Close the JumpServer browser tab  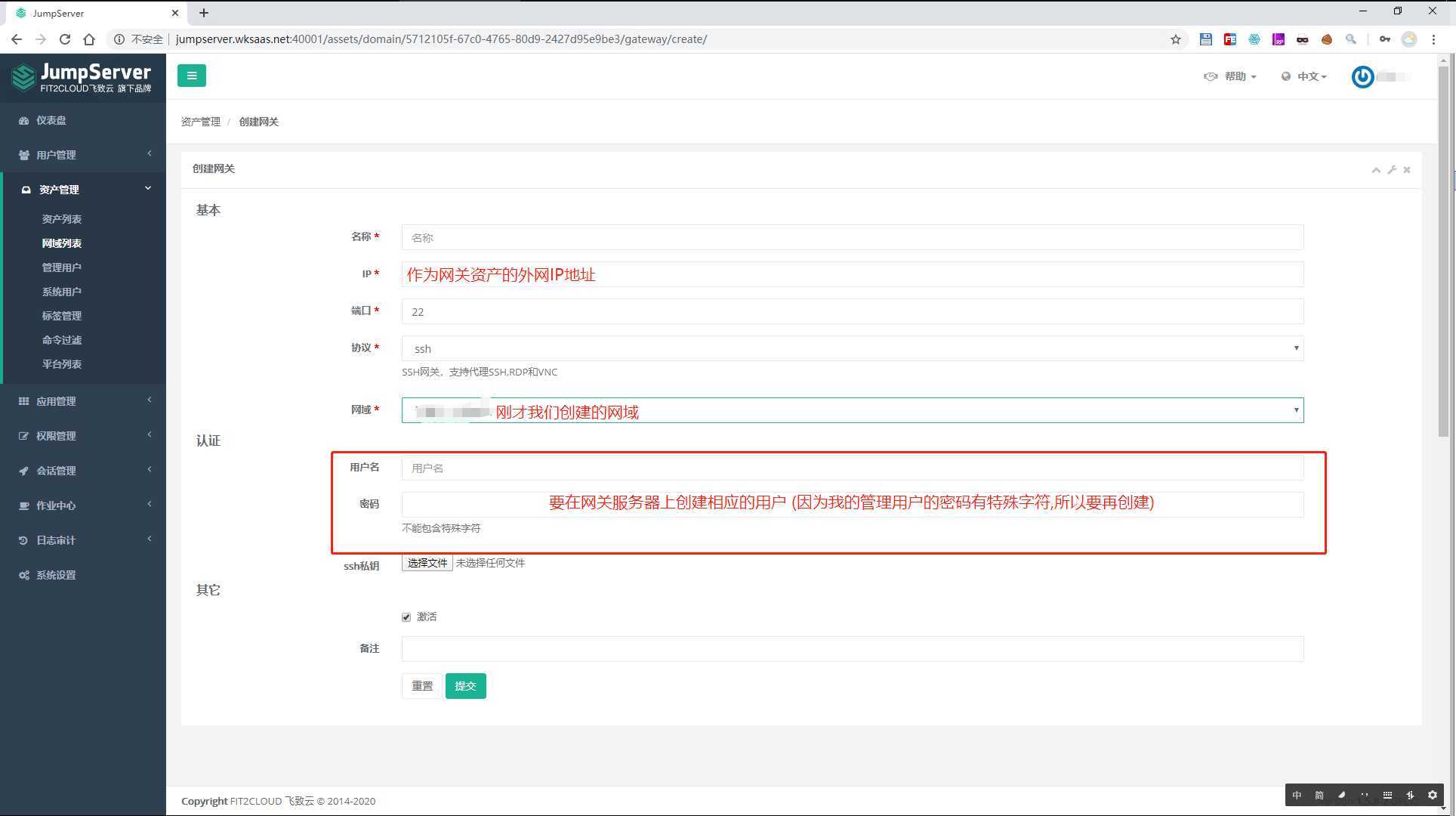pos(175,13)
